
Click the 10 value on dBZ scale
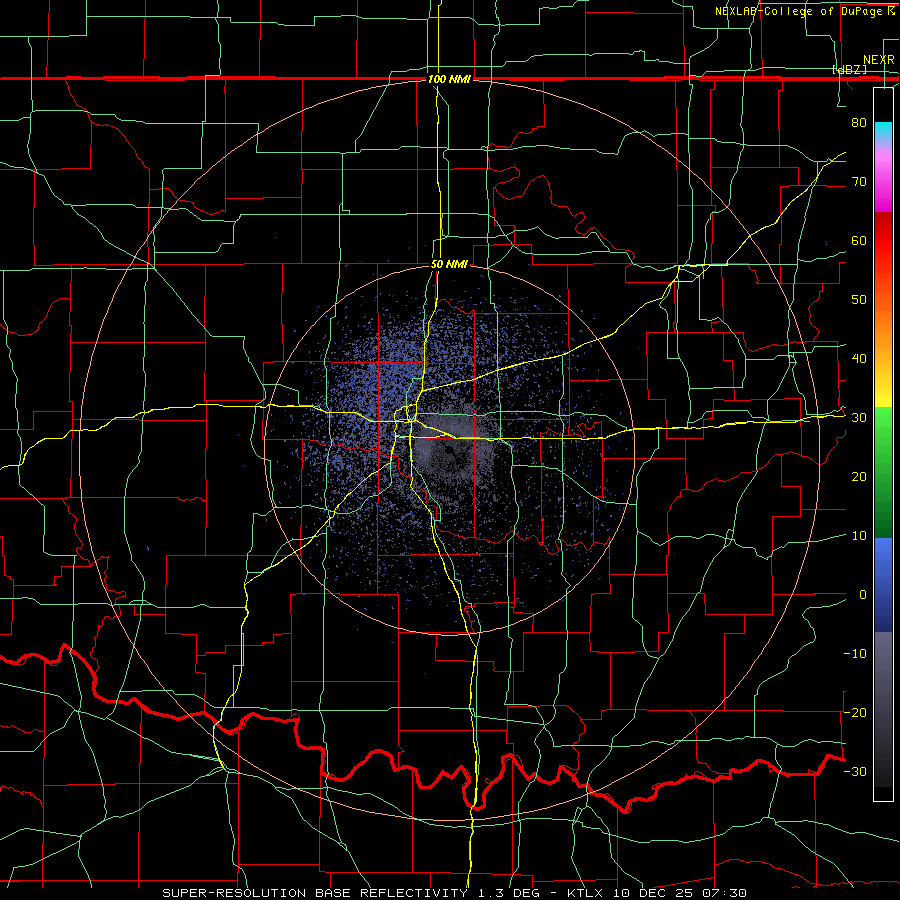pos(859,536)
